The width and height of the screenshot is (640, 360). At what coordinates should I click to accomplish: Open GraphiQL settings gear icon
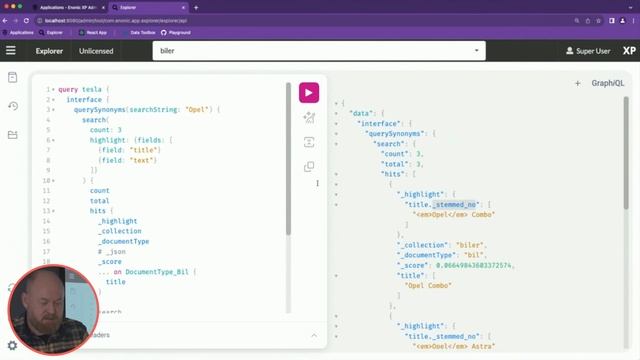tap(12, 345)
